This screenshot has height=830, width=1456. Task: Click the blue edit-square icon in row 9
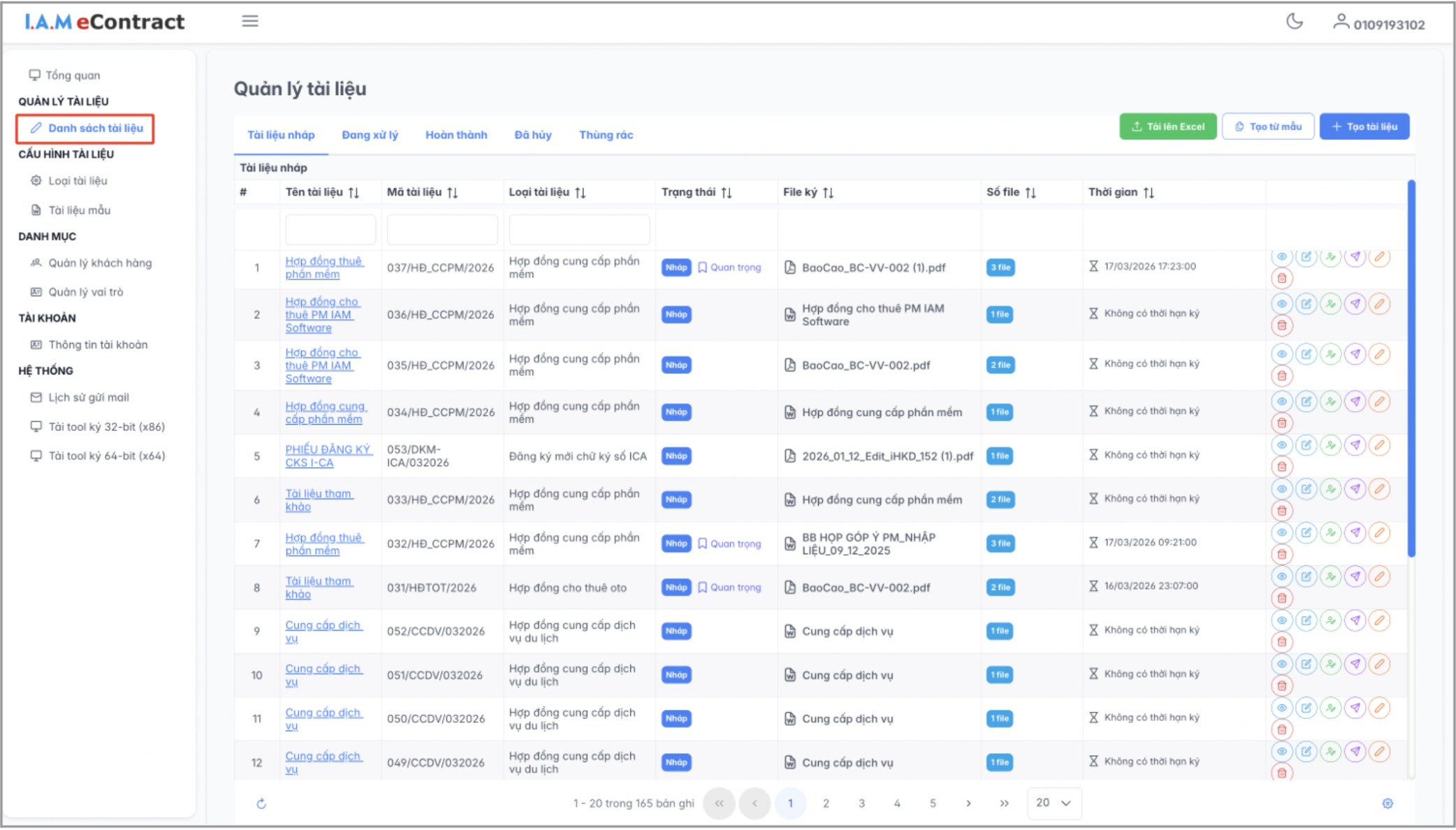pos(1306,620)
